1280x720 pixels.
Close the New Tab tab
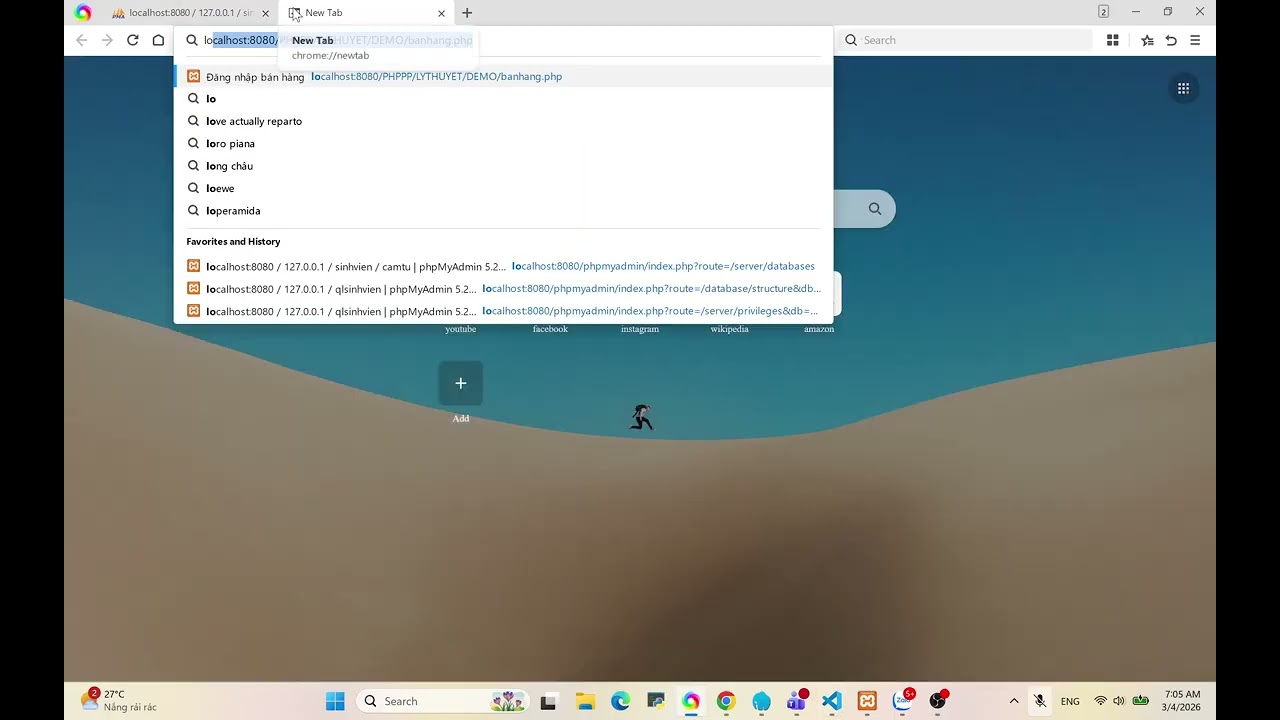[x=441, y=13]
